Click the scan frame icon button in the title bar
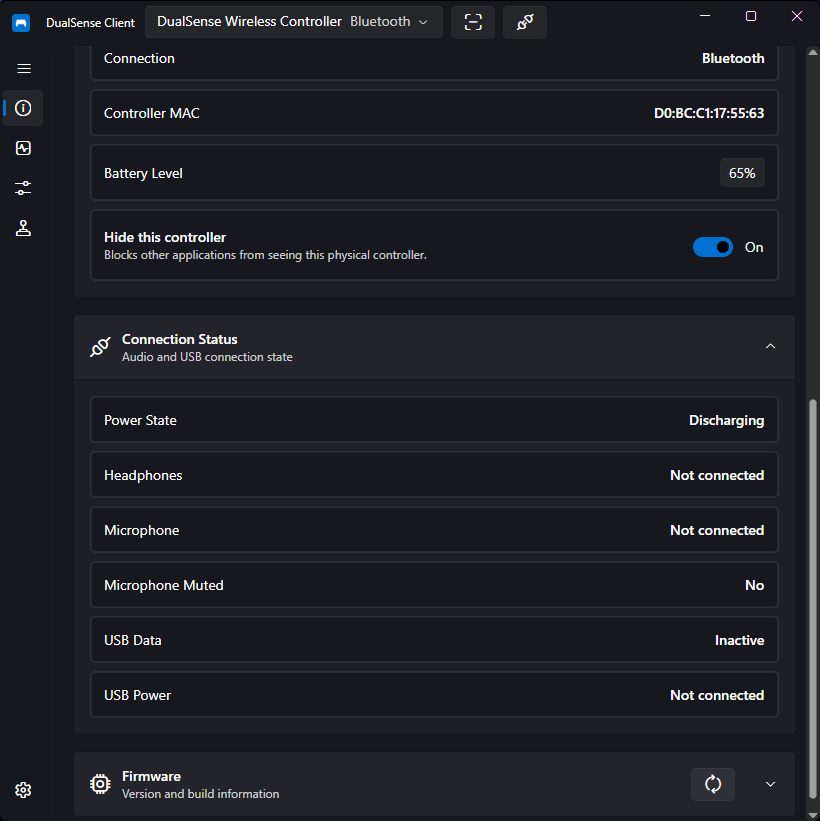 pos(473,22)
